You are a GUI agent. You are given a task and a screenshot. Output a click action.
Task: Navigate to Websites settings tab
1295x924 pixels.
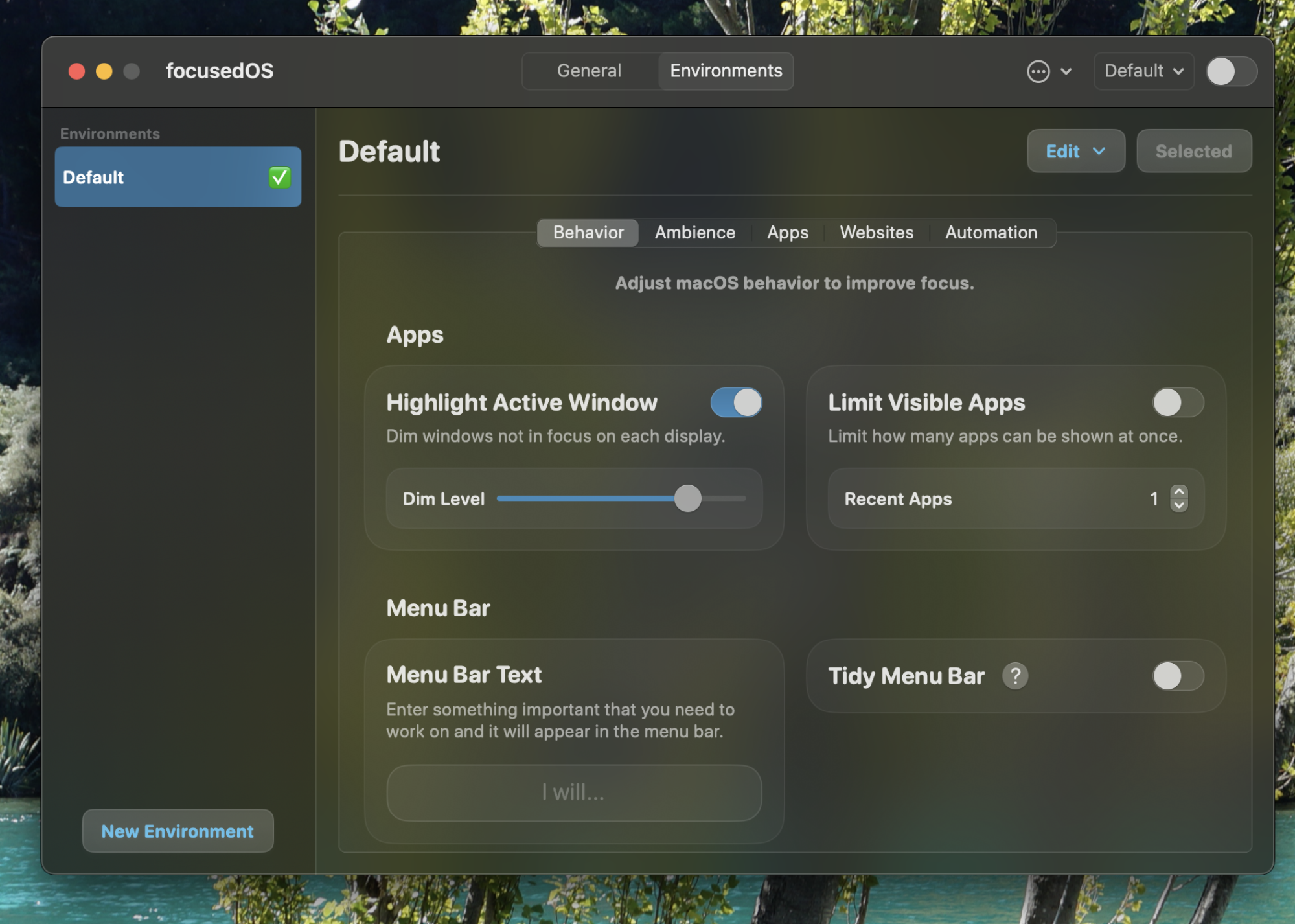click(876, 232)
